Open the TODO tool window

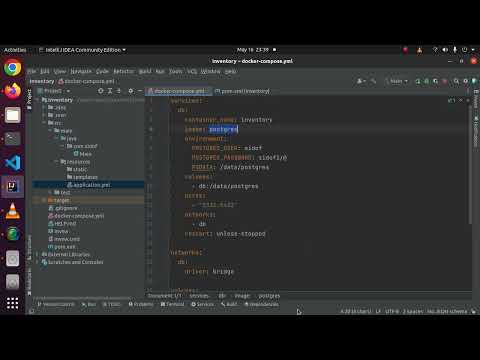111,304
